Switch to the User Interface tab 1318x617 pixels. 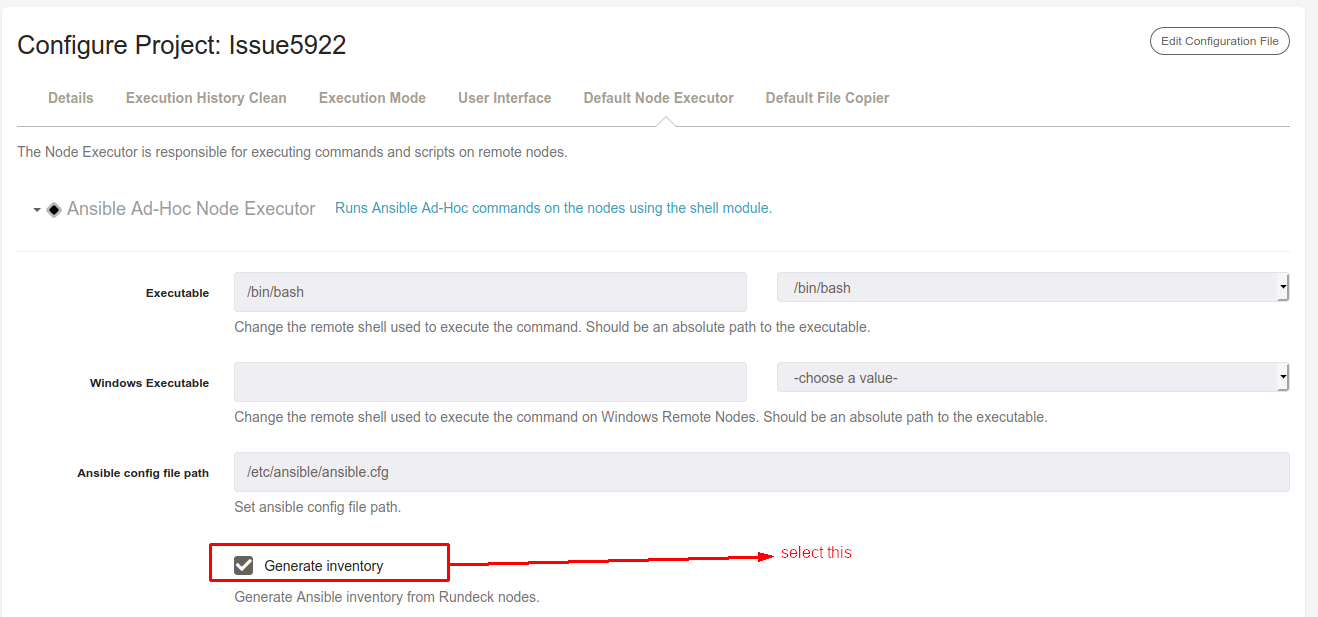click(504, 97)
